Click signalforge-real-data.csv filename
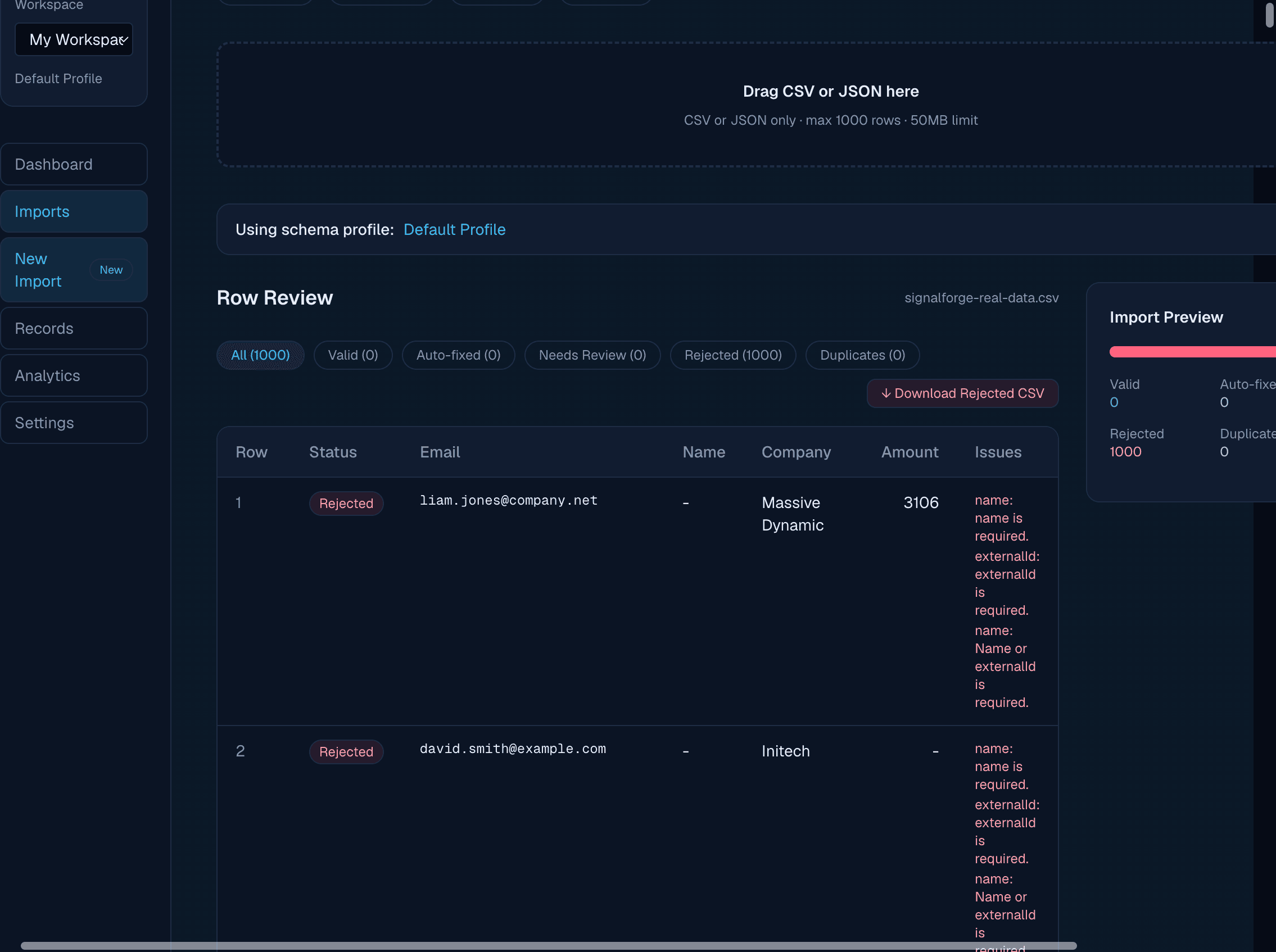The height and width of the screenshot is (952, 1276). [x=981, y=298]
